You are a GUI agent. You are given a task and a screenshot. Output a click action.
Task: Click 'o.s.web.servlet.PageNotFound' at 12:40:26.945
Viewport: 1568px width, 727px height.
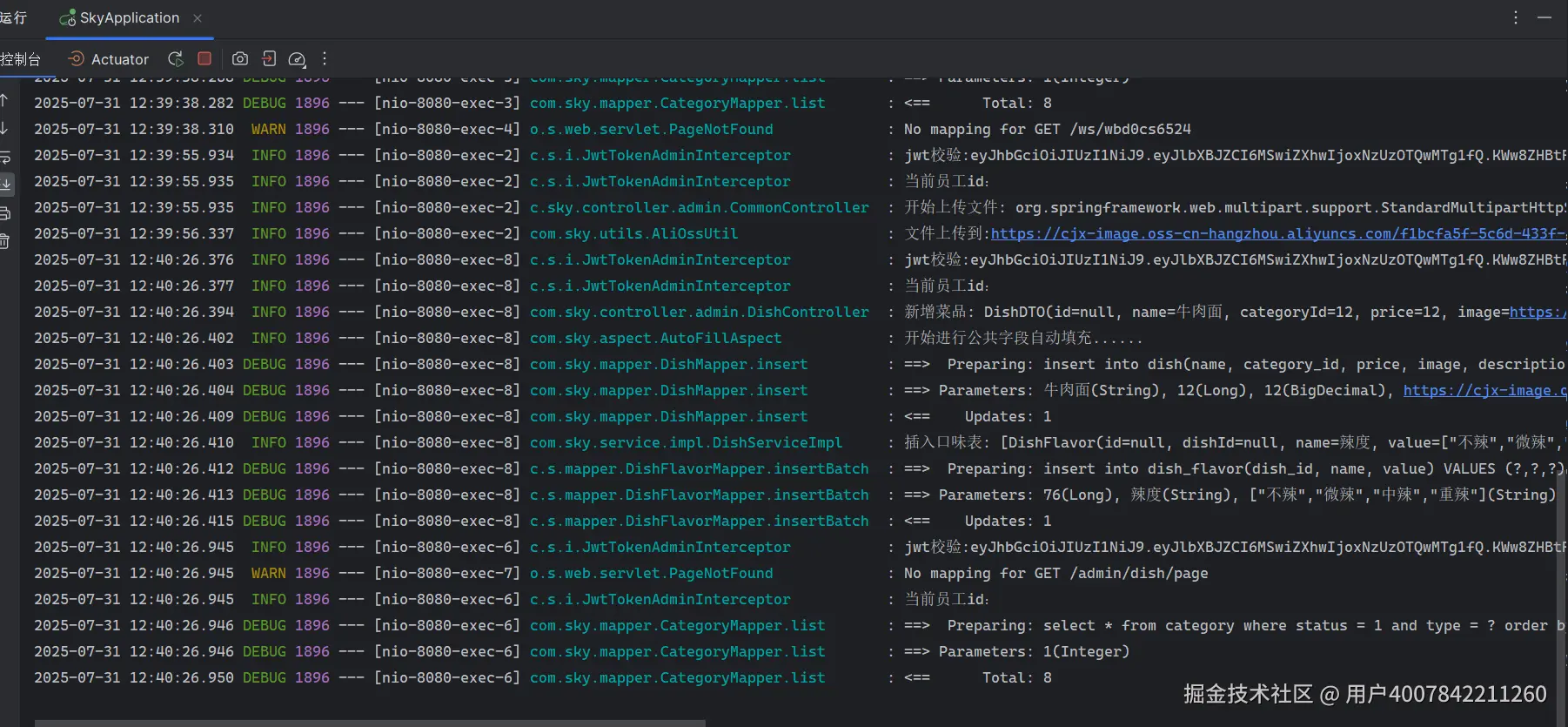click(652, 573)
